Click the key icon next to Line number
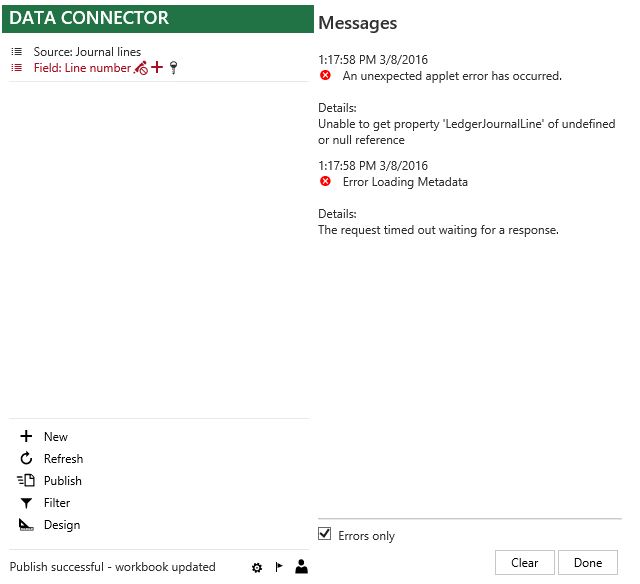The image size is (640, 584). click(173, 67)
